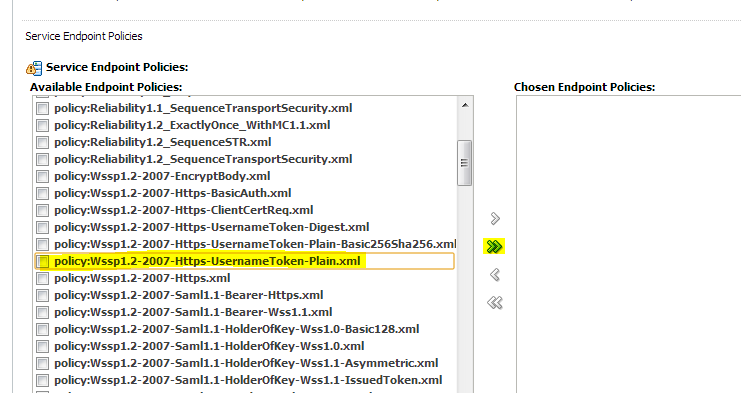Select policy:Wssp1.2-2007-Saml1.1-Bearer-Https.xml text
This screenshot has height=393, width=741.
pos(189,295)
